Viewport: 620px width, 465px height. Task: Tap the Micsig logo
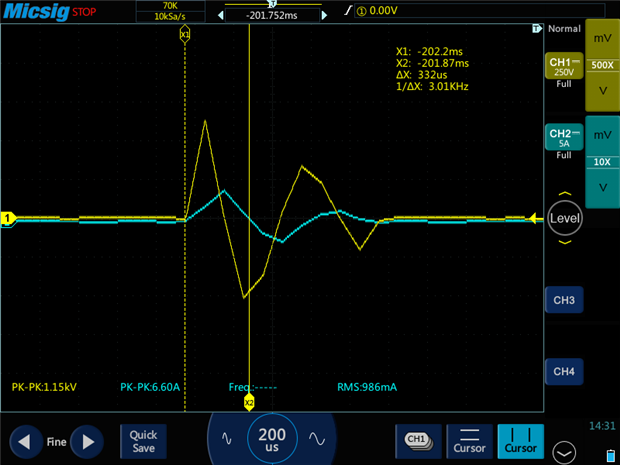click(x=36, y=11)
